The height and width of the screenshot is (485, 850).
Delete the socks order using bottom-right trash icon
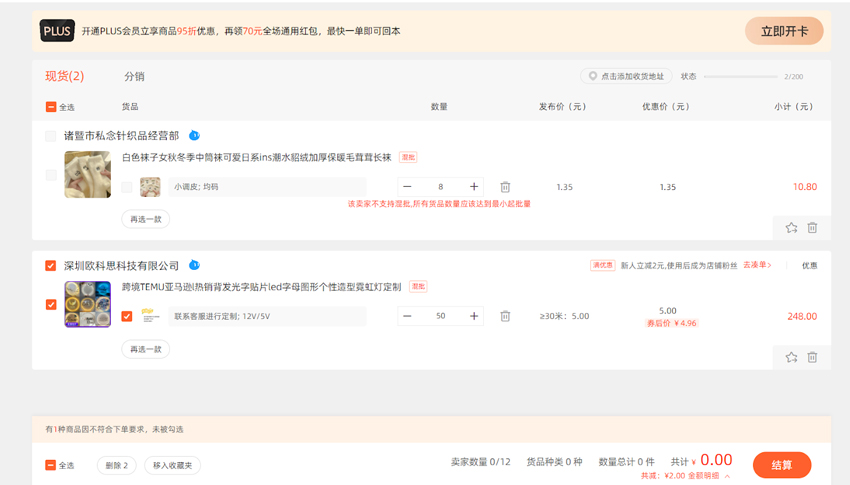(812, 228)
